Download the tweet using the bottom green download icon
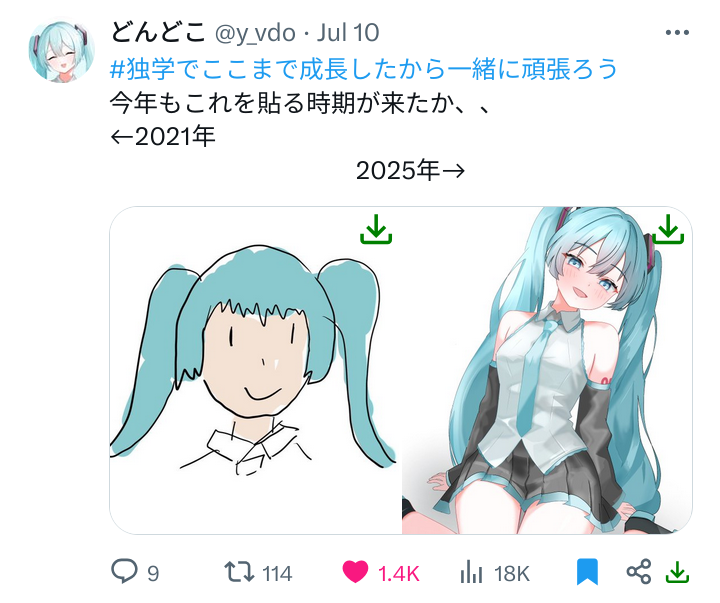720x603 pixels. click(677, 573)
